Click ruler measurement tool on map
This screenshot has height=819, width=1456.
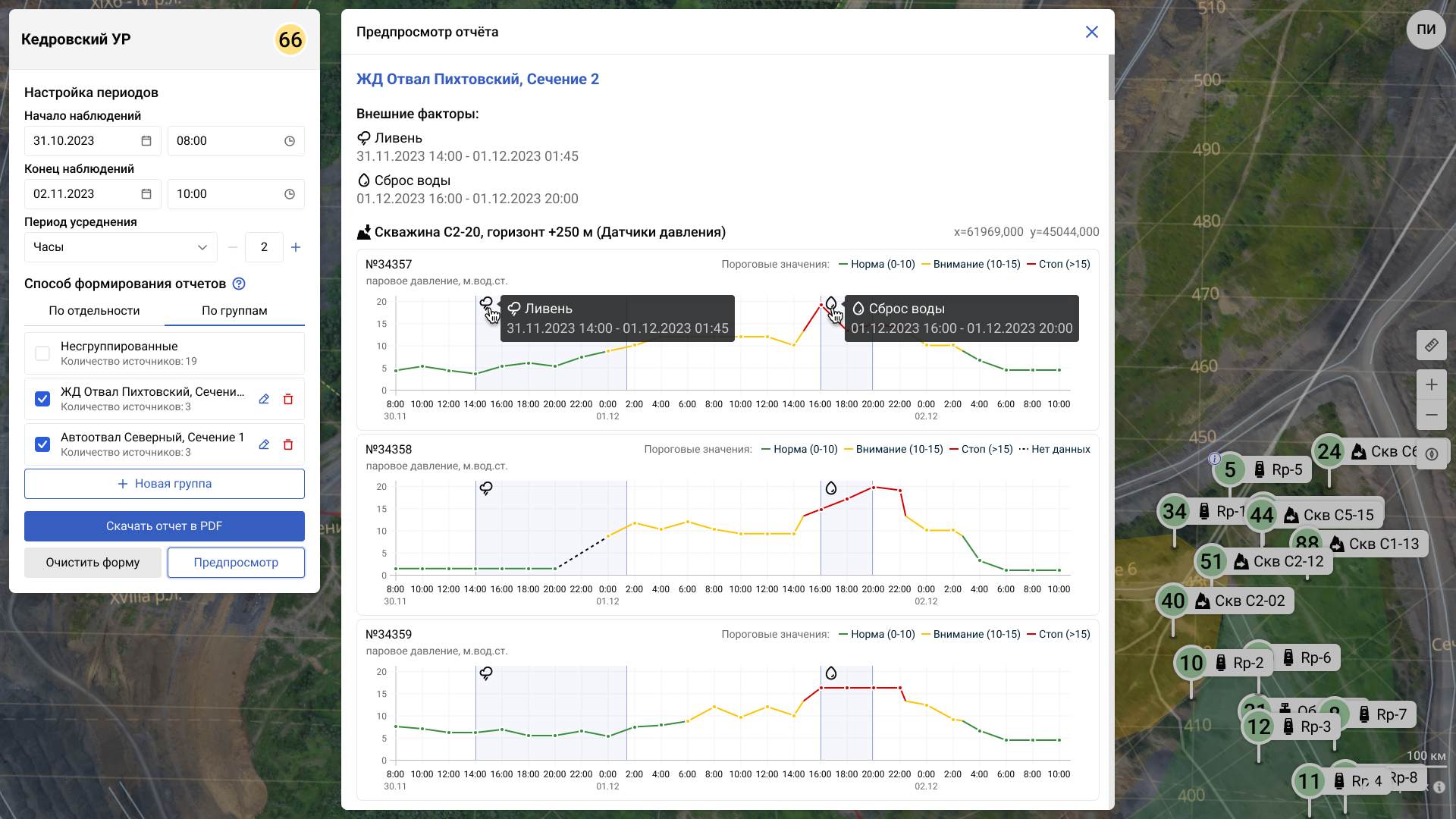pyautogui.click(x=1431, y=345)
